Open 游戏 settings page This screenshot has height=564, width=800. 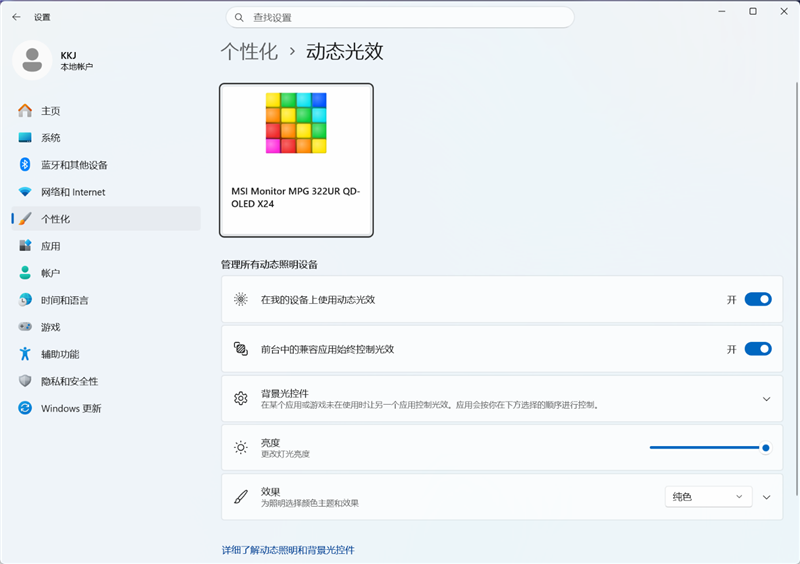tap(106, 327)
